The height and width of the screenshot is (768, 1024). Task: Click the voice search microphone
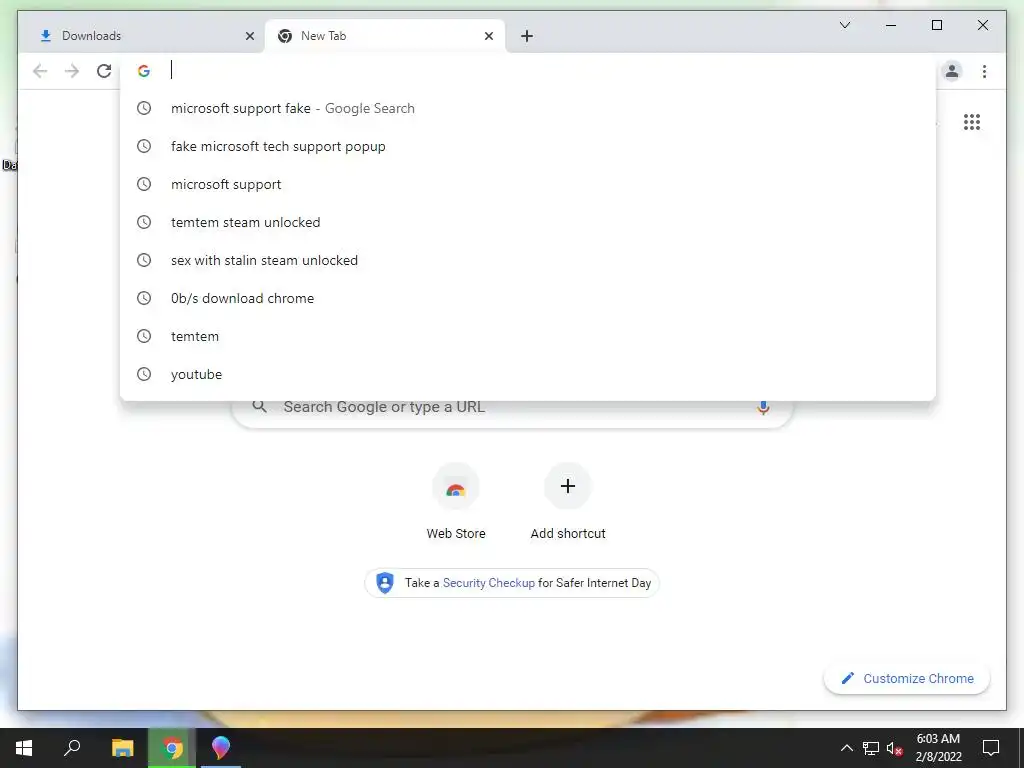pos(763,408)
